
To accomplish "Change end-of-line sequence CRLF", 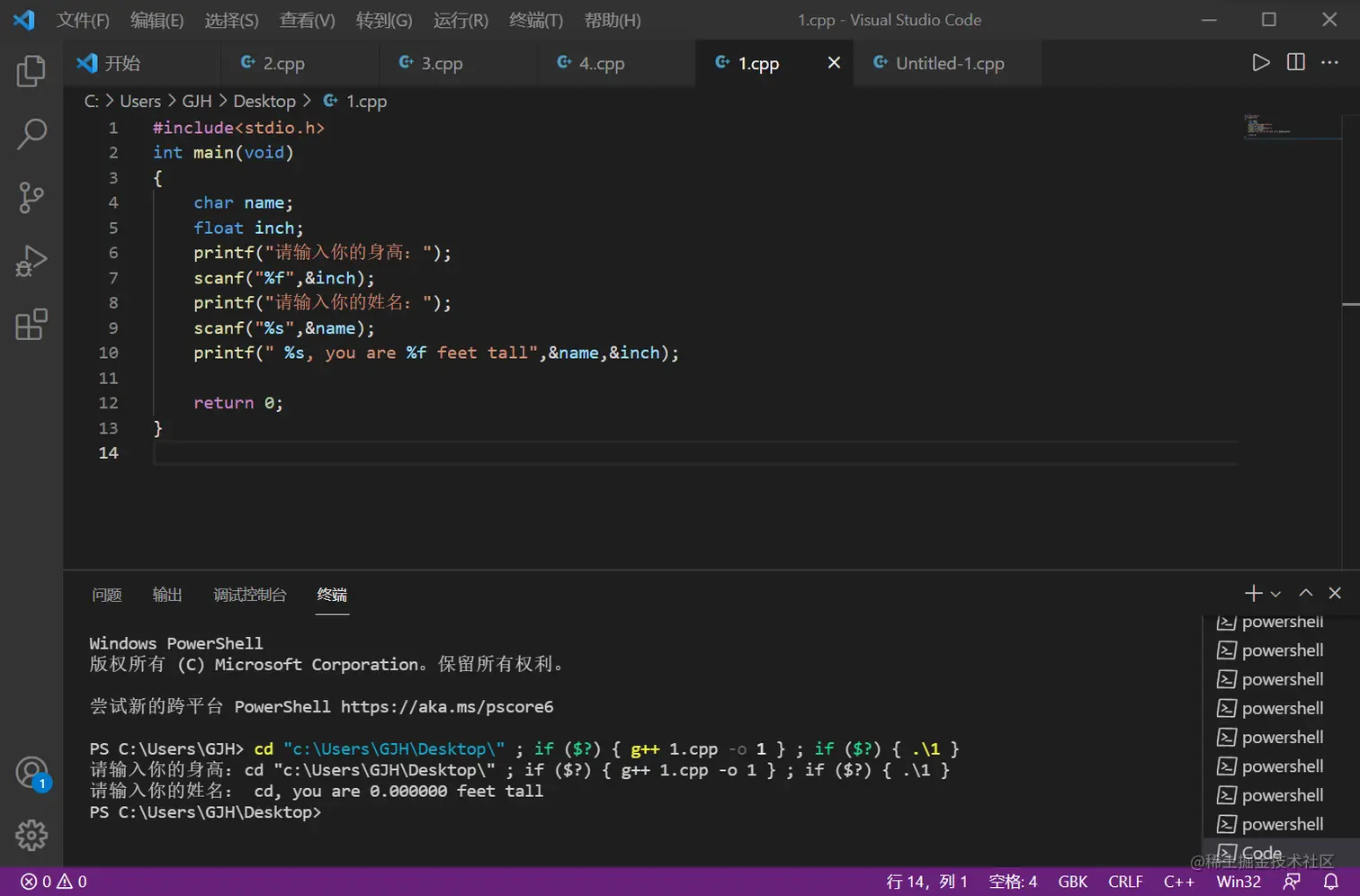I will pyautogui.click(x=1125, y=882).
